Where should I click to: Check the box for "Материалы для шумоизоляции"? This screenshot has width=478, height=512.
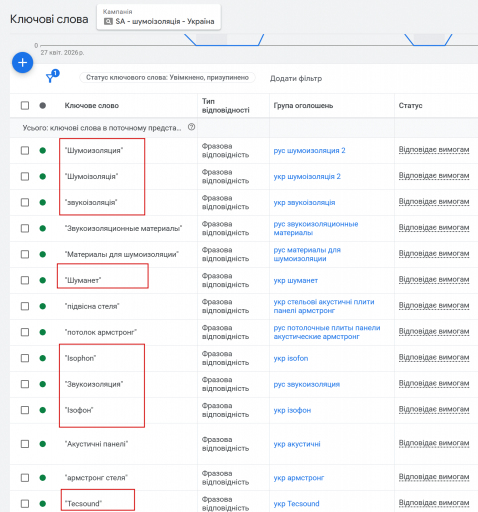(25, 254)
